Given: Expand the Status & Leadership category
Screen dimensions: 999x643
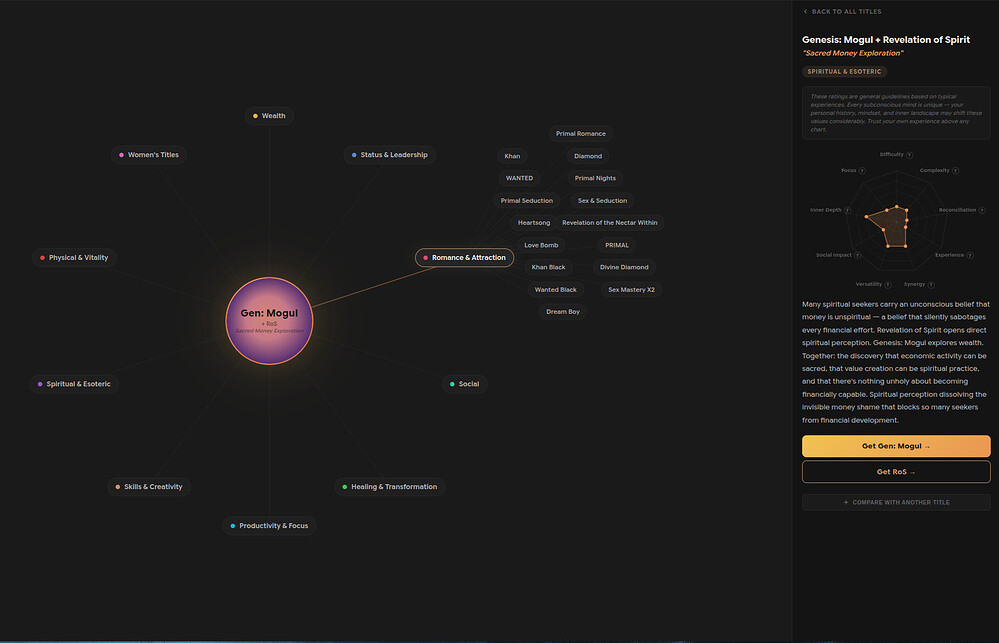Looking at the screenshot, I should pyautogui.click(x=389, y=155).
